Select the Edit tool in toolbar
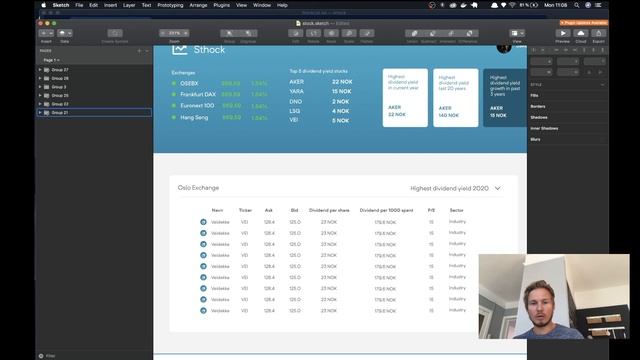This screenshot has width=640, height=360. point(296,33)
